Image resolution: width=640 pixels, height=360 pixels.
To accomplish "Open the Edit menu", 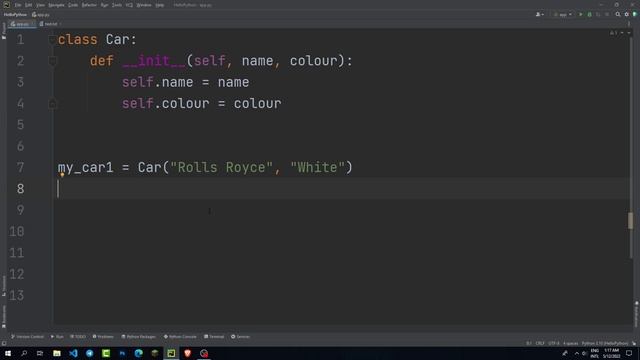I will coord(29,5).
